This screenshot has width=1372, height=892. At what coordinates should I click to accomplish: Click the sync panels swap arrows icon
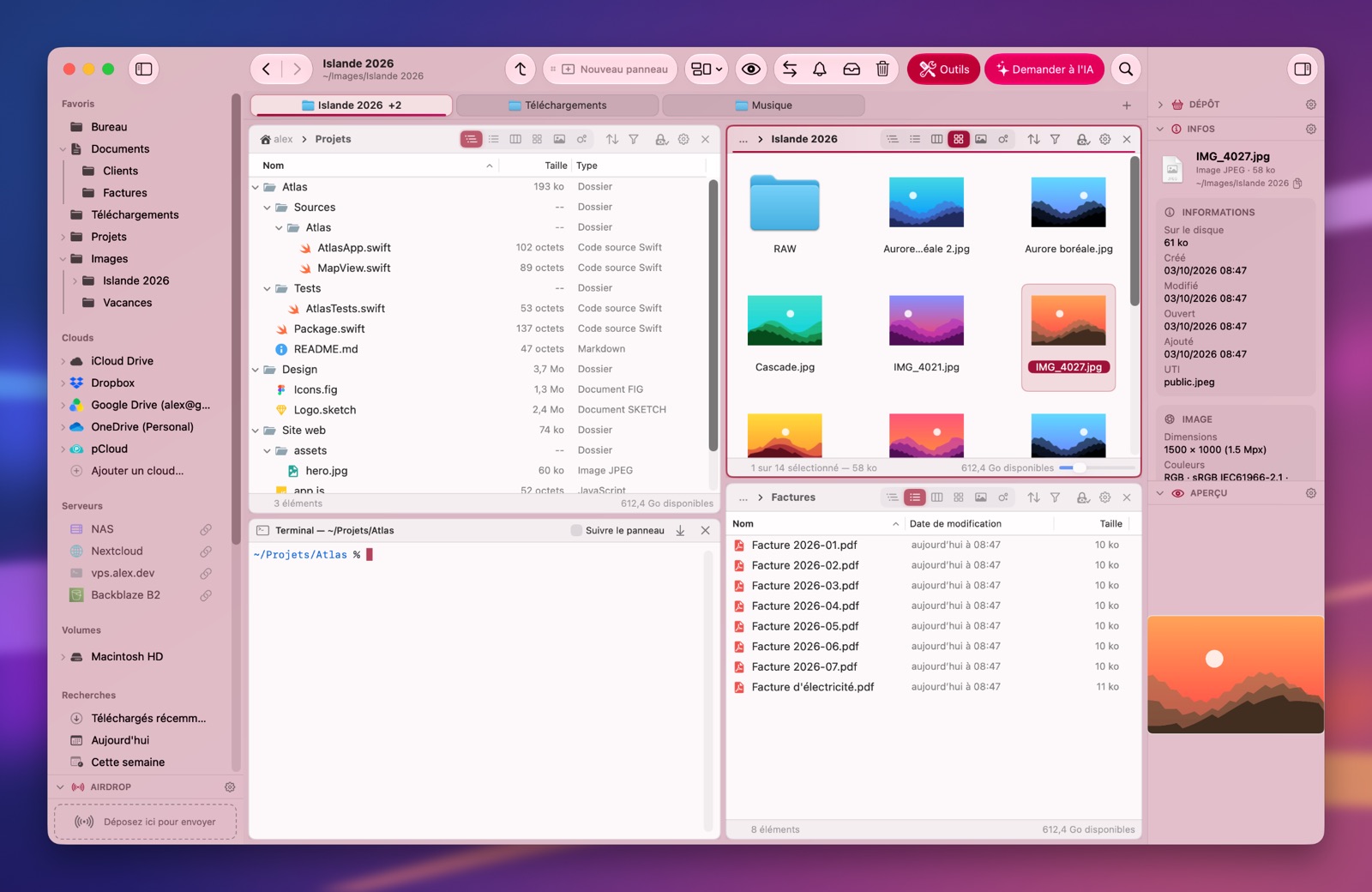790,69
